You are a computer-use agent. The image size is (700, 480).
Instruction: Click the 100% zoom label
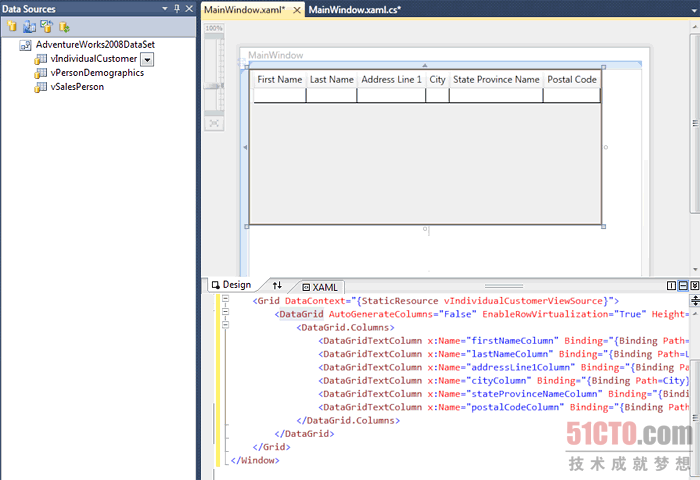pos(214,28)
